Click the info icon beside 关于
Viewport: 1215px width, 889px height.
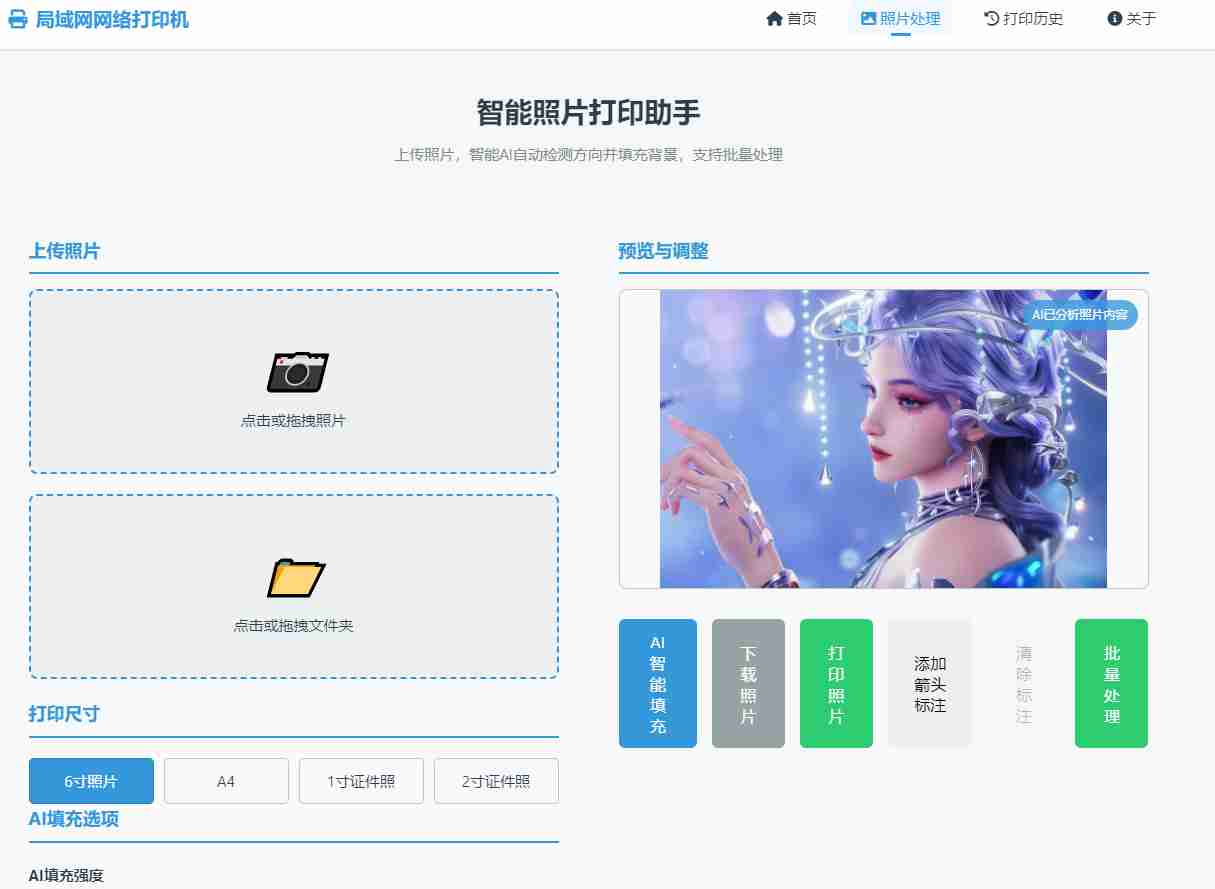1115,18
